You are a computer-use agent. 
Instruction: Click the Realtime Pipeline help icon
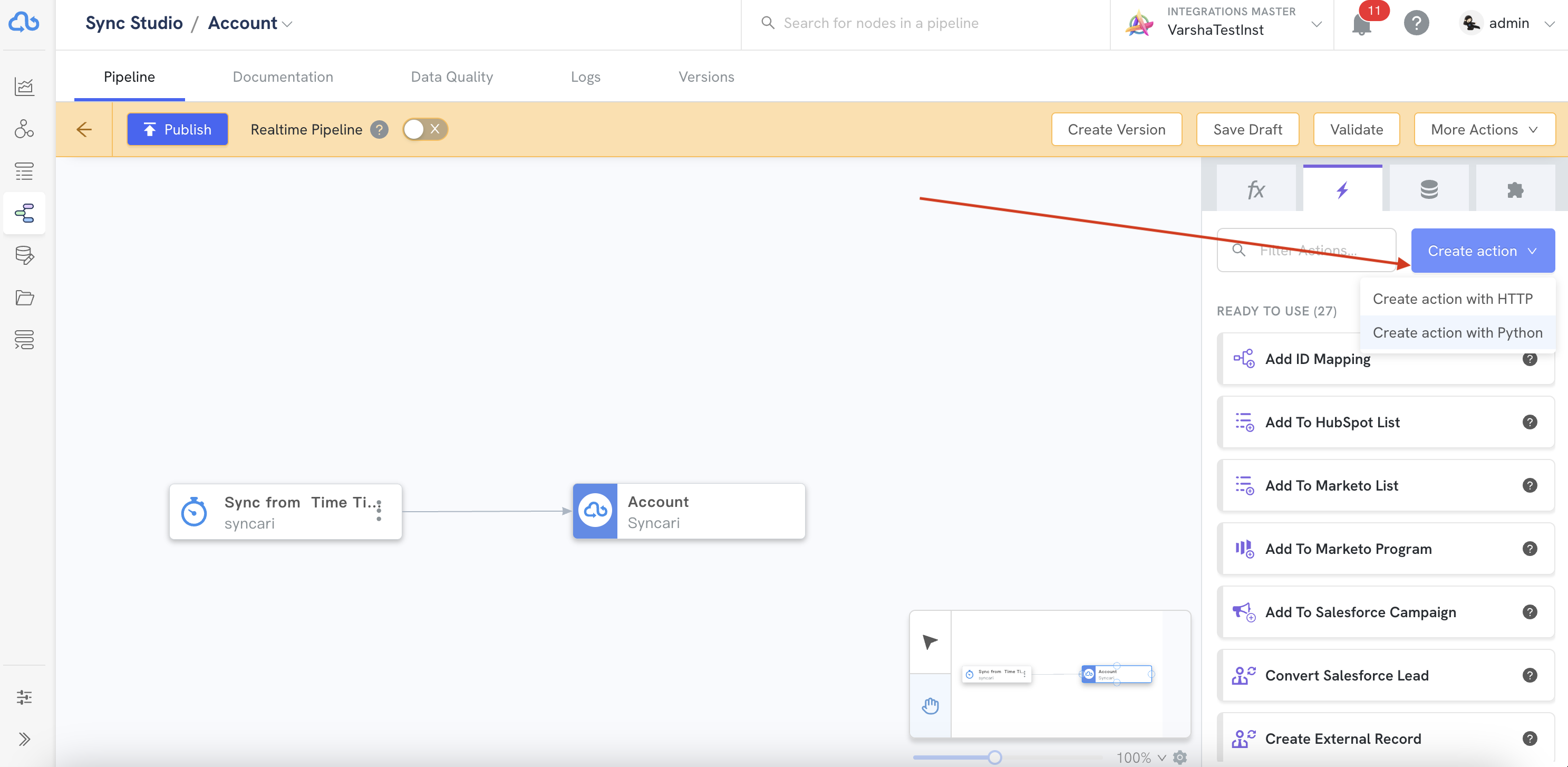coord(379,129)
